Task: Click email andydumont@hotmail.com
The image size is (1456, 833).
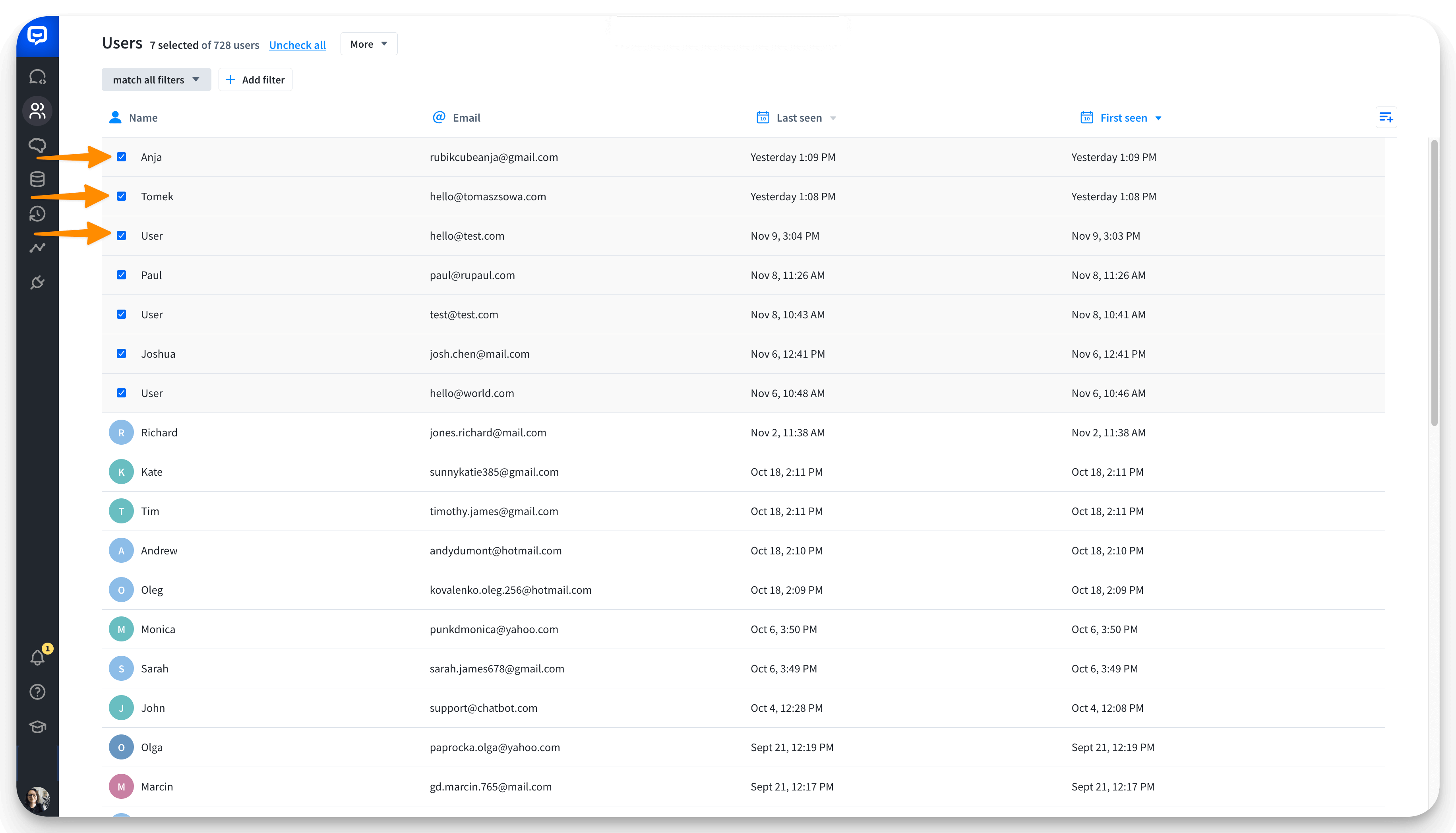Action: pos(496,550)
